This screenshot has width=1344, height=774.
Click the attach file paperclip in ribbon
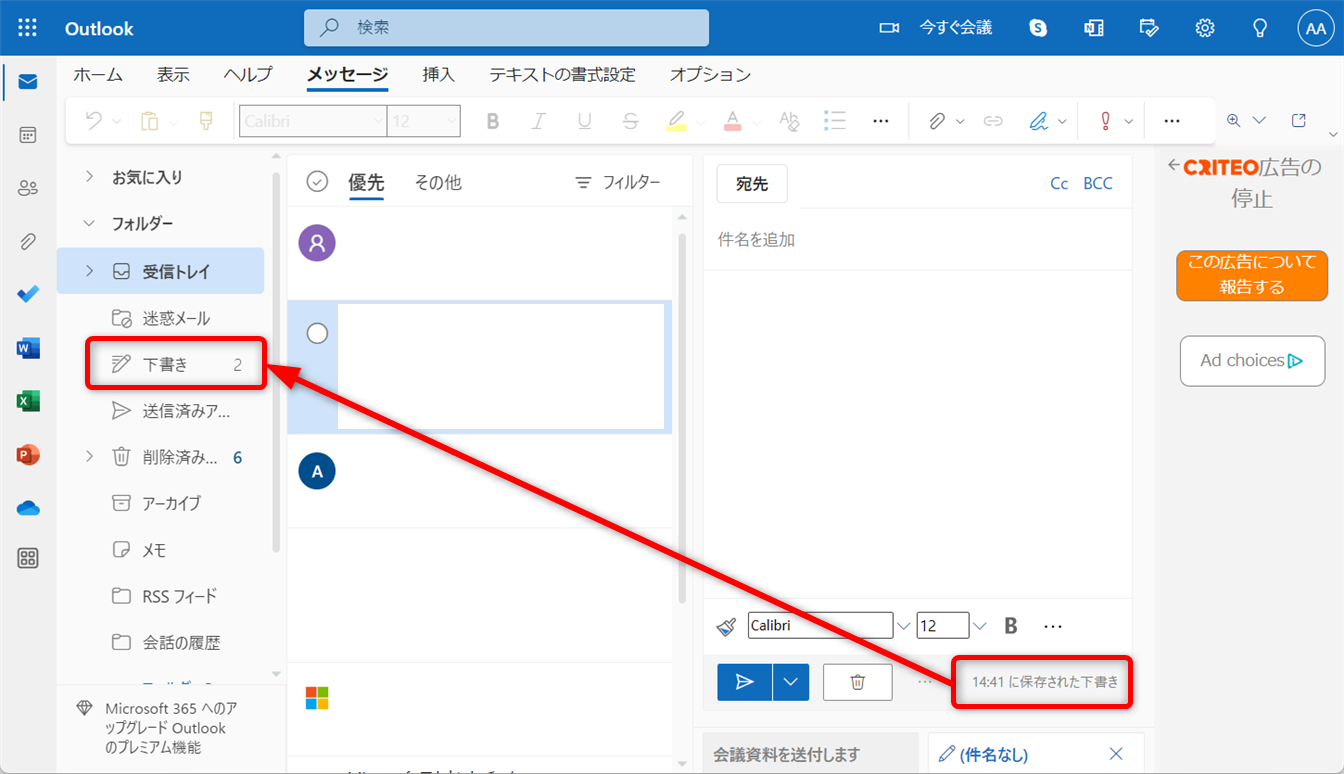(936, 121)
